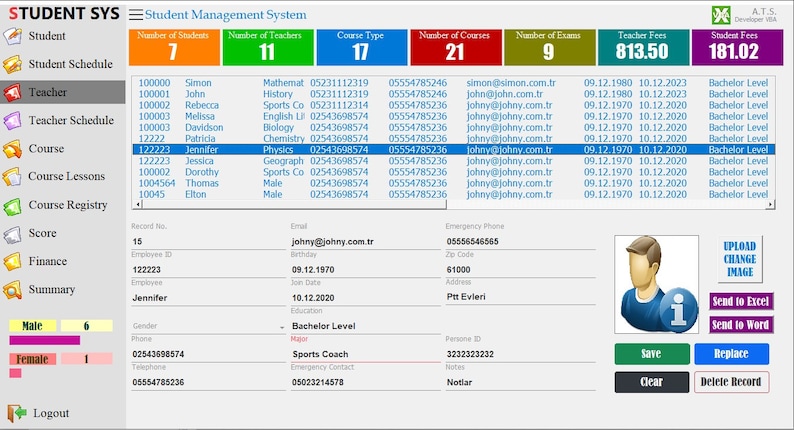Click the purple Student Fees tile

(737, 47)
